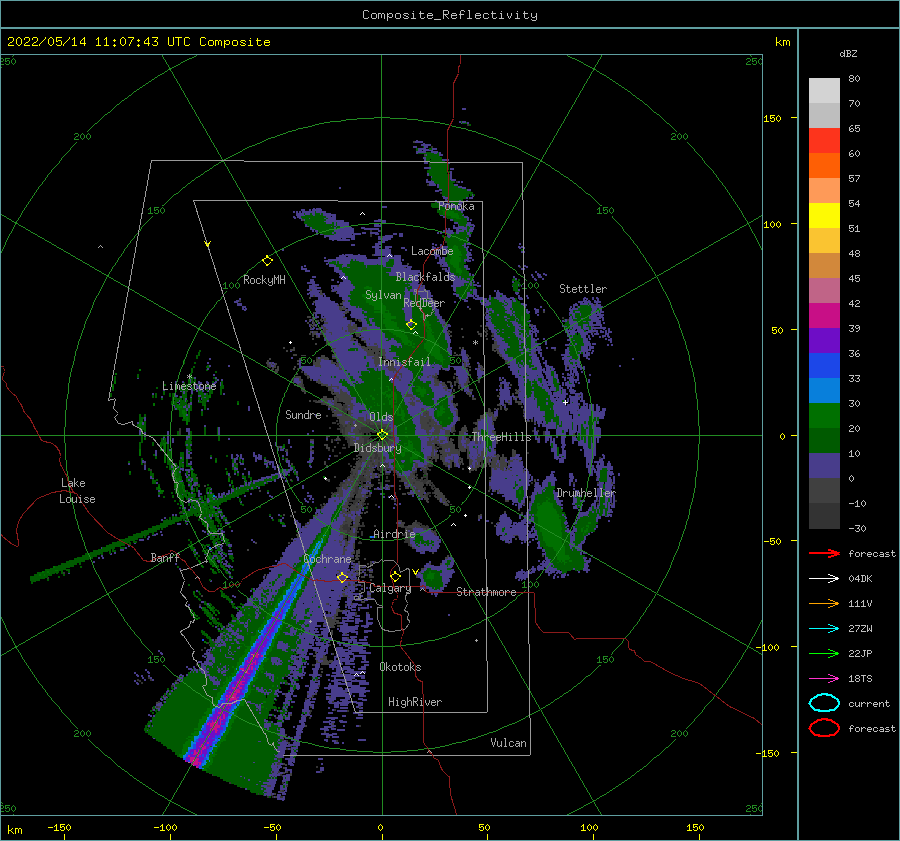Image resolution: width=900 pixels, height=841 pixels.
Task: Click the Lacombe city label
Action: tap(432, 251)
